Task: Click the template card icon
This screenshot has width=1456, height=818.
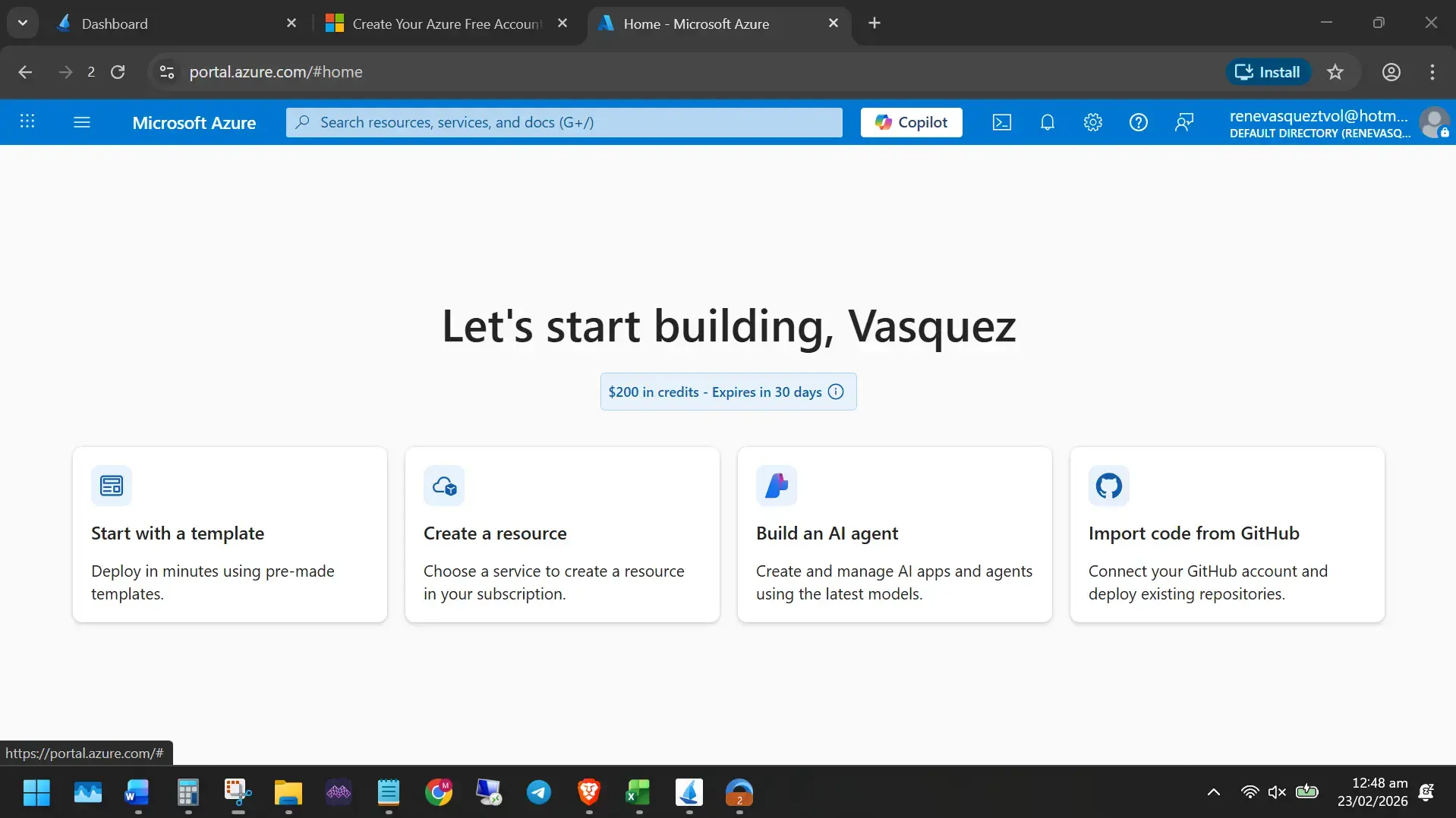Action: pos(112,486)
